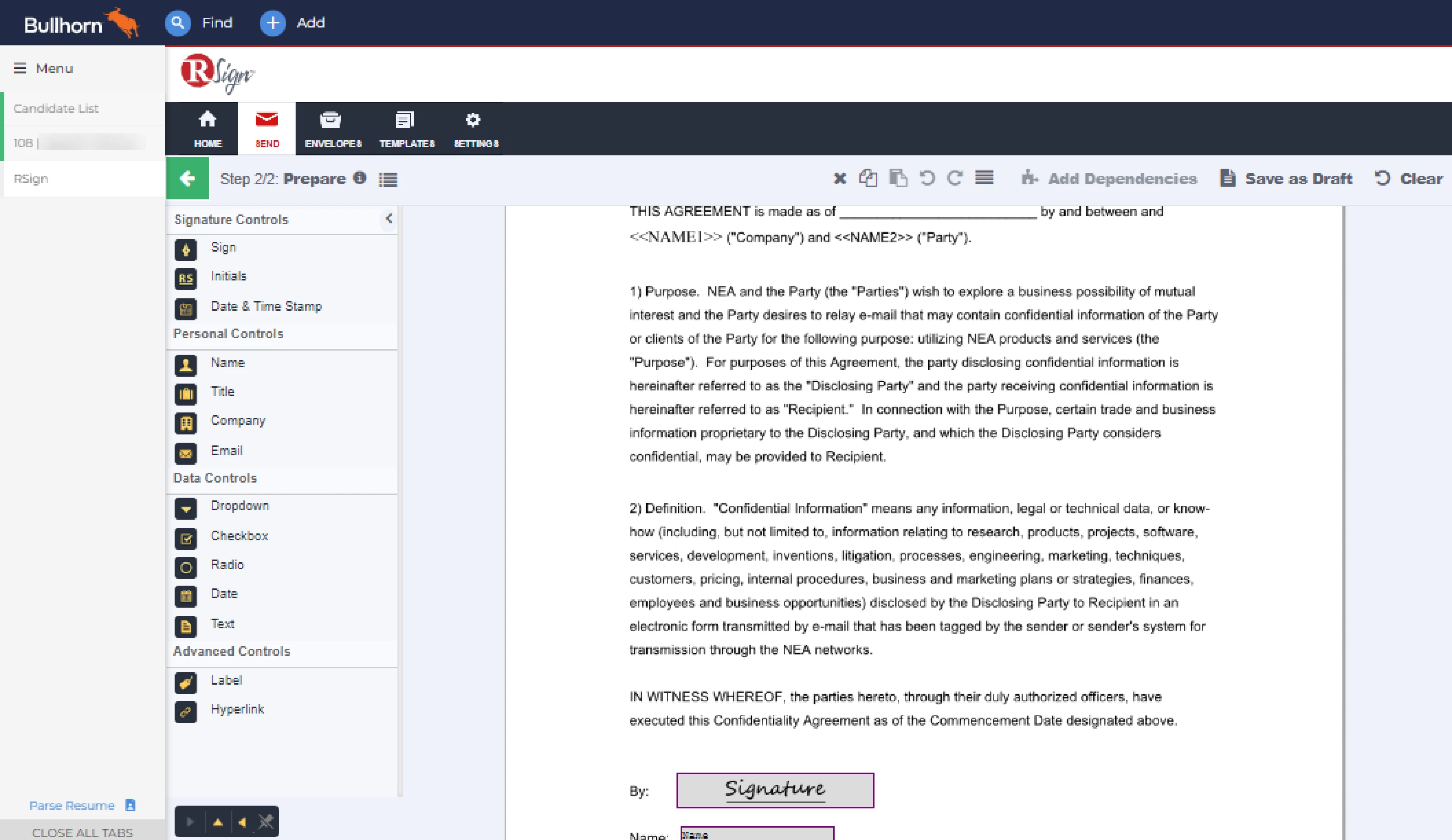The height and width of the screenshot is (840, 1452).
Task: Delete selection with the X icon
Action: pyautogui.click(x=840, y=179)
